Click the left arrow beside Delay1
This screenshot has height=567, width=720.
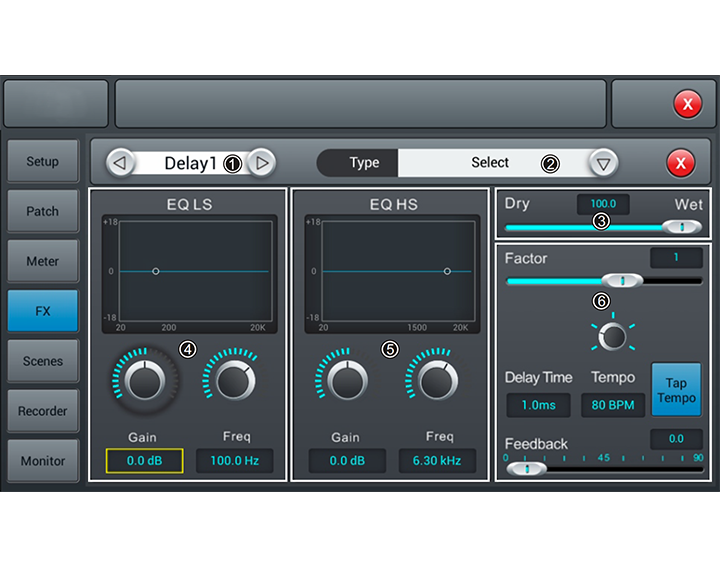pyautogui.click(x=120, y=163)
